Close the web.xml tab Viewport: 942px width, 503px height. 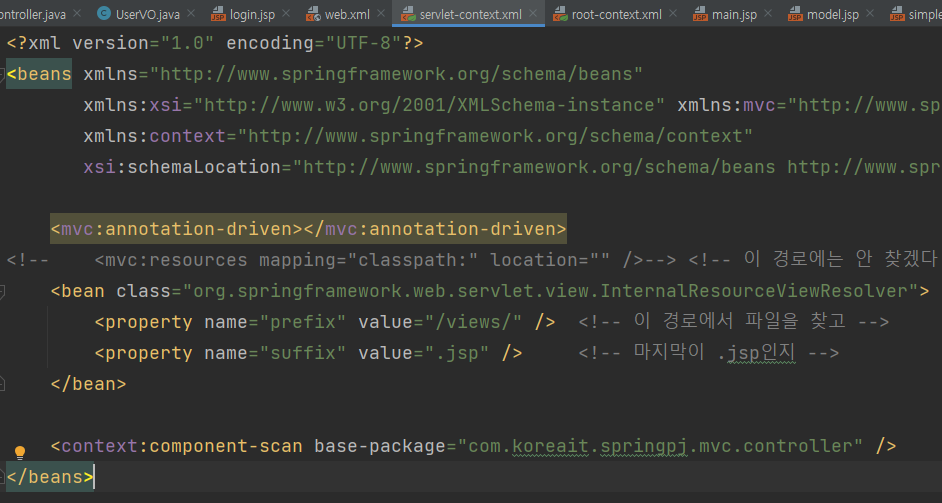point(381,13)
